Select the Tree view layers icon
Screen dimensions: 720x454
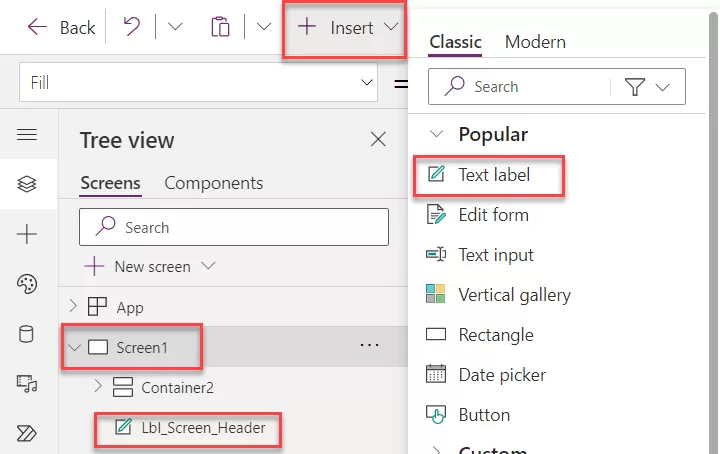coord(27,184)
